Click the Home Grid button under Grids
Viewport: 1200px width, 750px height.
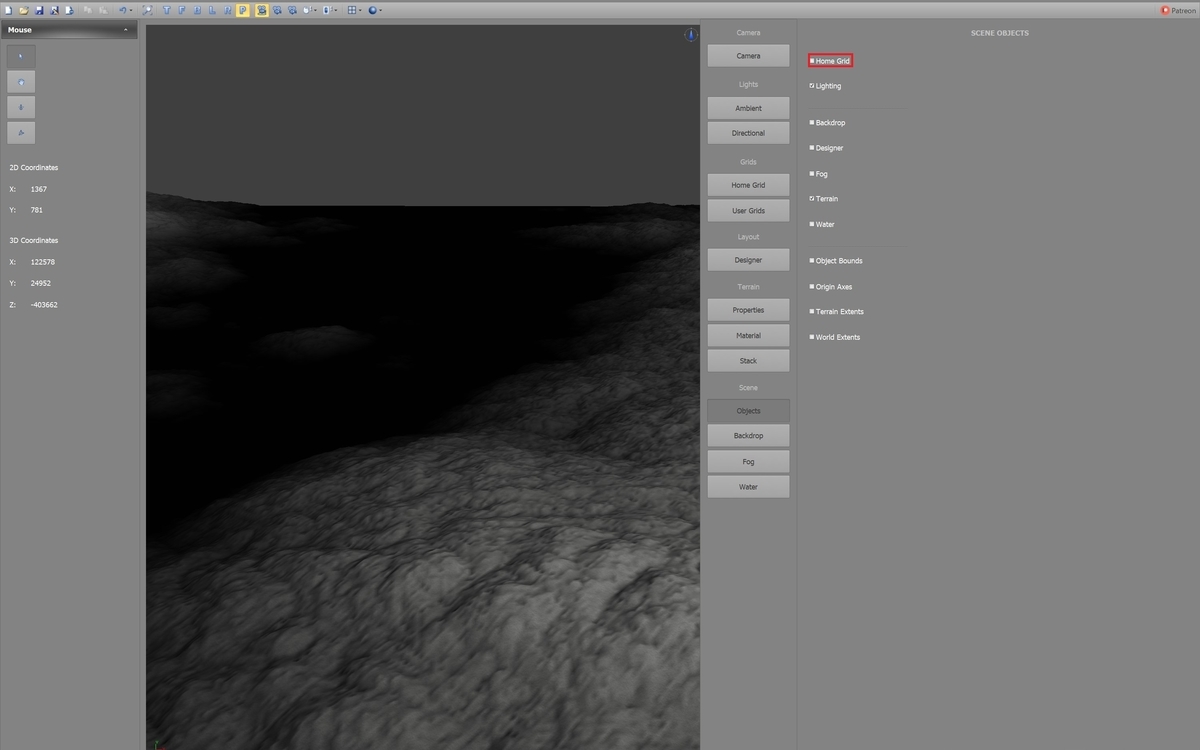[x=748, y=185]
